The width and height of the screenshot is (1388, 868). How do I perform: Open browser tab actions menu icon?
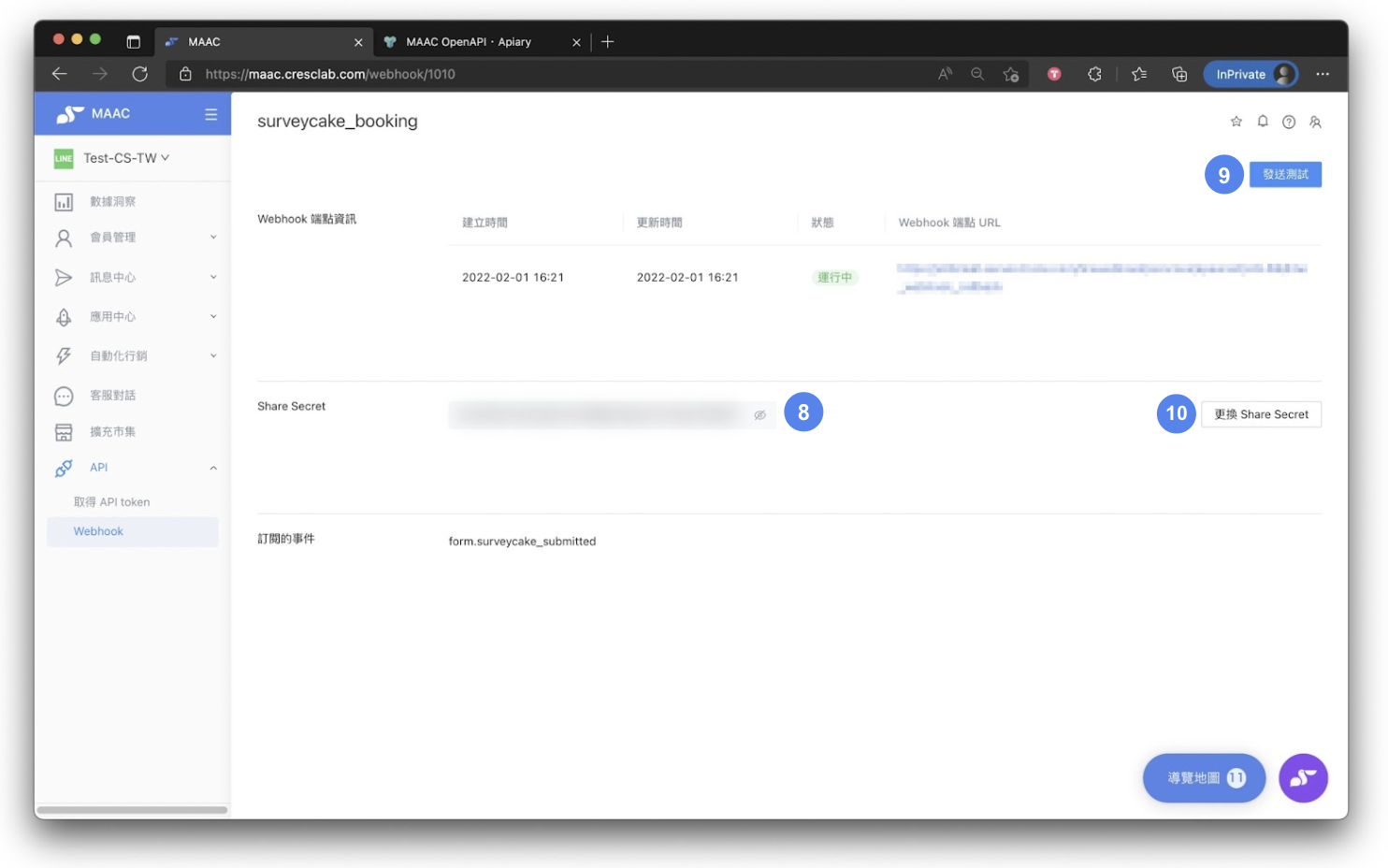point(133,42)
